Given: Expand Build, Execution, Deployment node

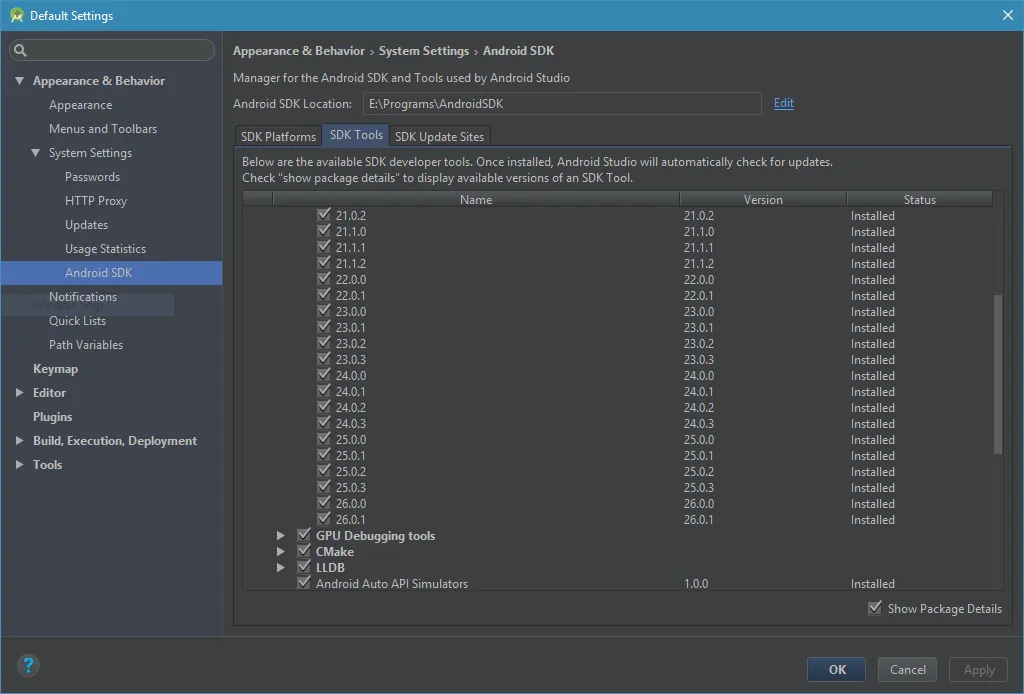Looking at the screenshot, I should [x=20, y=441].
